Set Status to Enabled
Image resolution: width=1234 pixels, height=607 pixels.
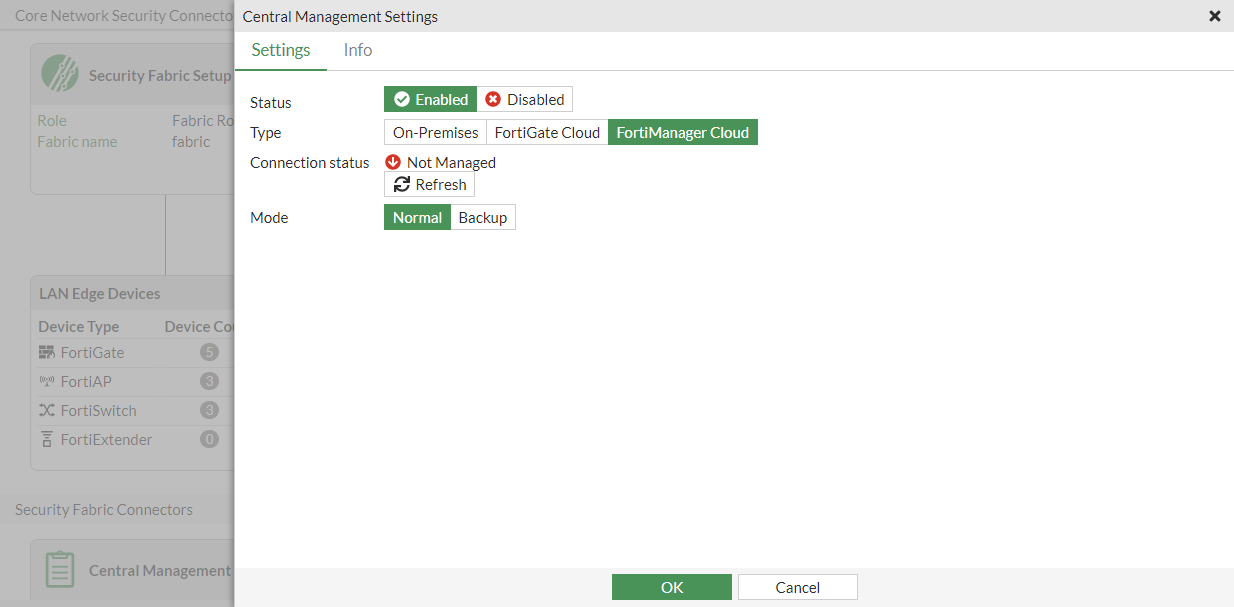[x=431, y=99]
